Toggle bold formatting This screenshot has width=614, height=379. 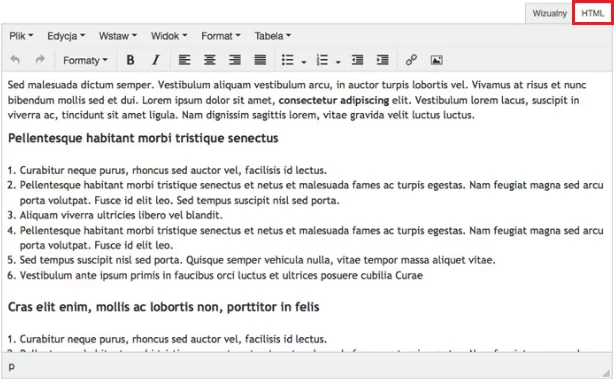click(x=130, y=60)
